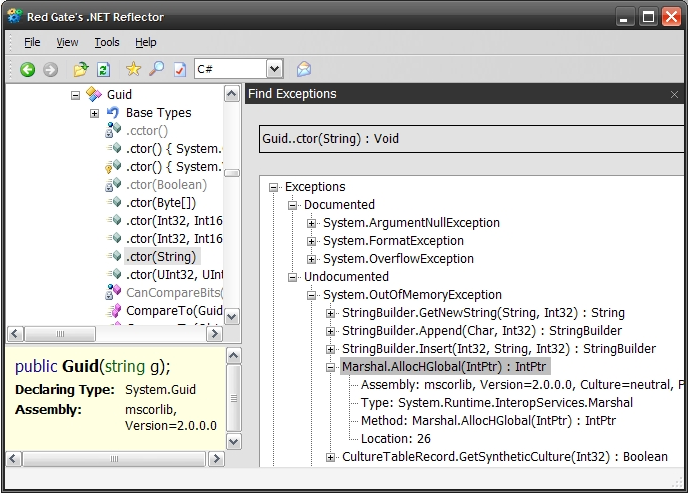Open the File menu

(x=32, y=42)
